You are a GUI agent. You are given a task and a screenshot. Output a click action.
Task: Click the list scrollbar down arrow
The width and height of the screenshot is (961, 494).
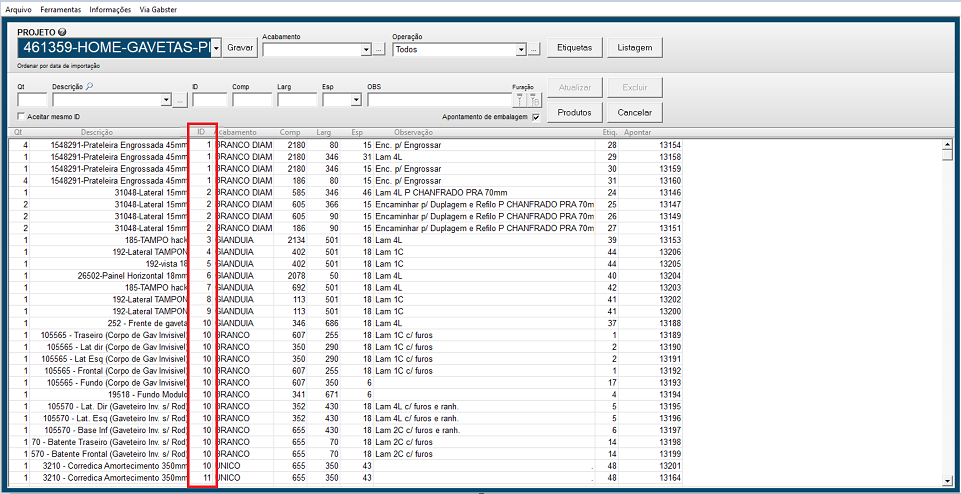click(947, 481)
